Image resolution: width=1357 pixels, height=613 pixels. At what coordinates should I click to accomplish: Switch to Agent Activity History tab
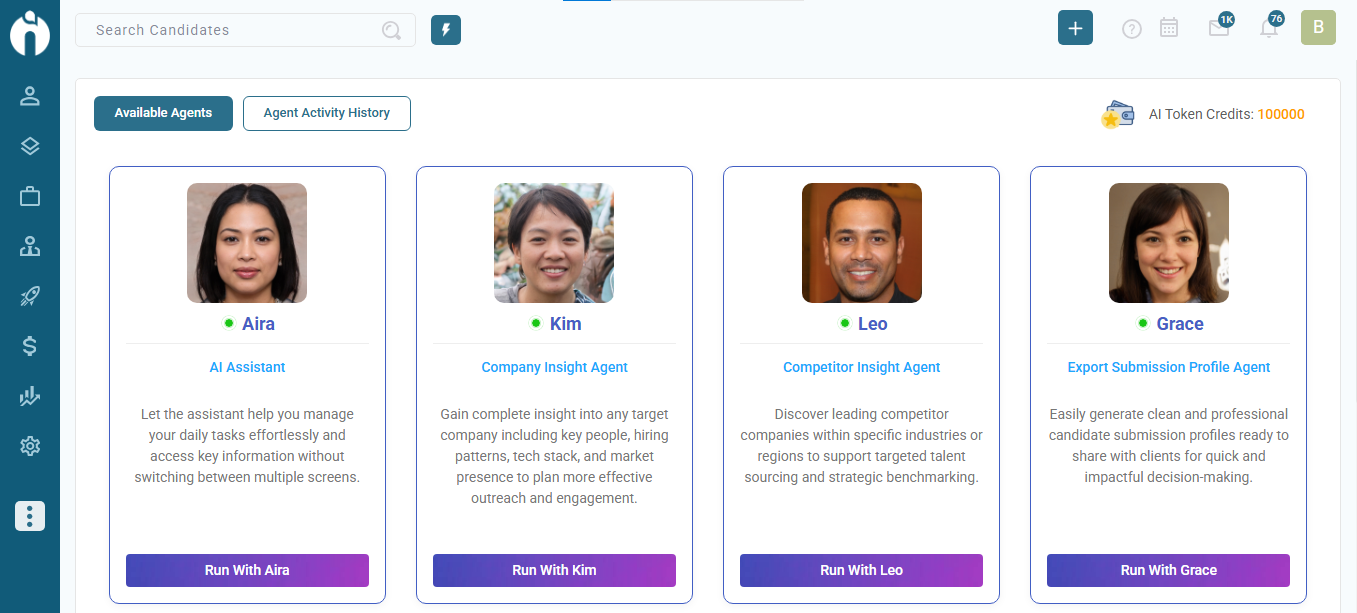click(x=327, y=113)
